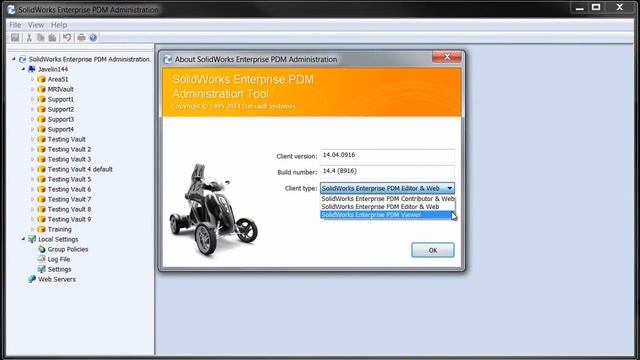The width and height of the screenshot is (640, 360).
Task: Collapse the Local Settings node
Action: click(23, 239)
